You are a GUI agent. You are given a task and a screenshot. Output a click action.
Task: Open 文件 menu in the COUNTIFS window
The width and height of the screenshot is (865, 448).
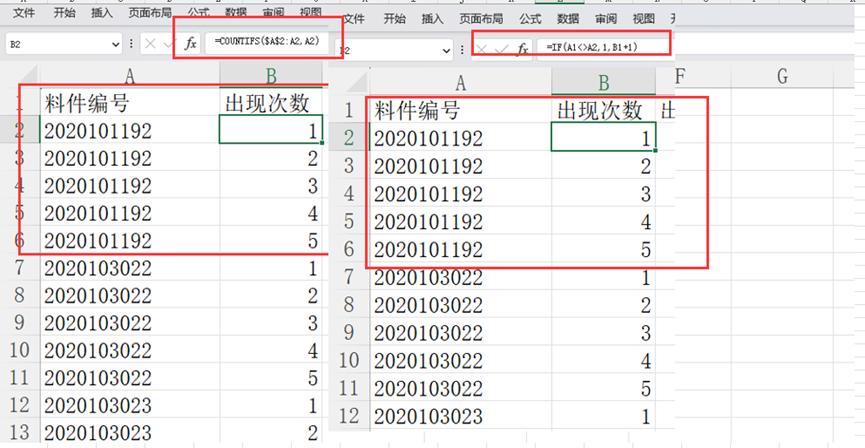pos(24,13)
